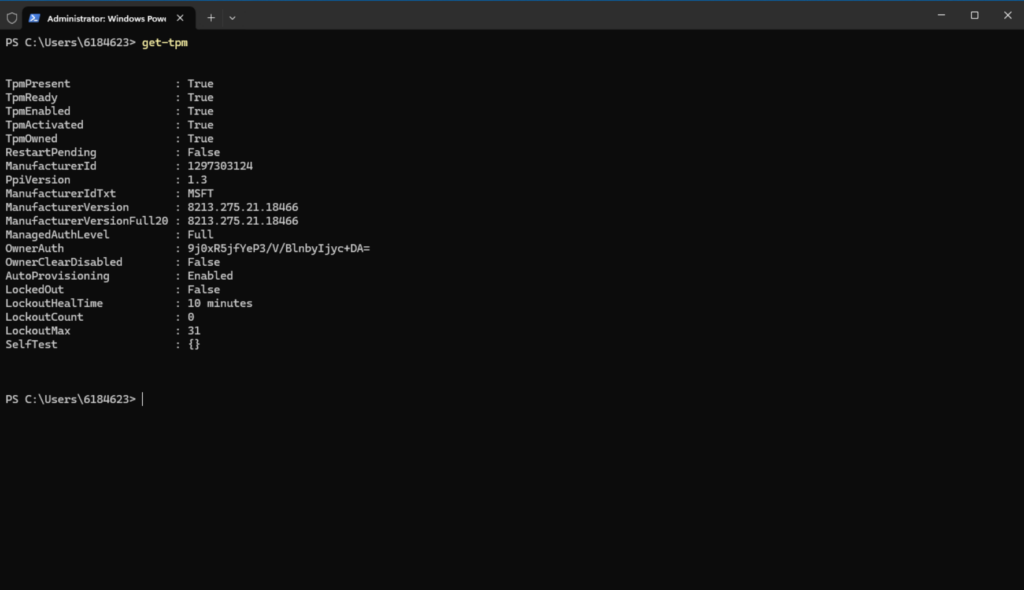
Task: Click the Administrator shield icon in the title bar
Action: (x=11, y=17)
